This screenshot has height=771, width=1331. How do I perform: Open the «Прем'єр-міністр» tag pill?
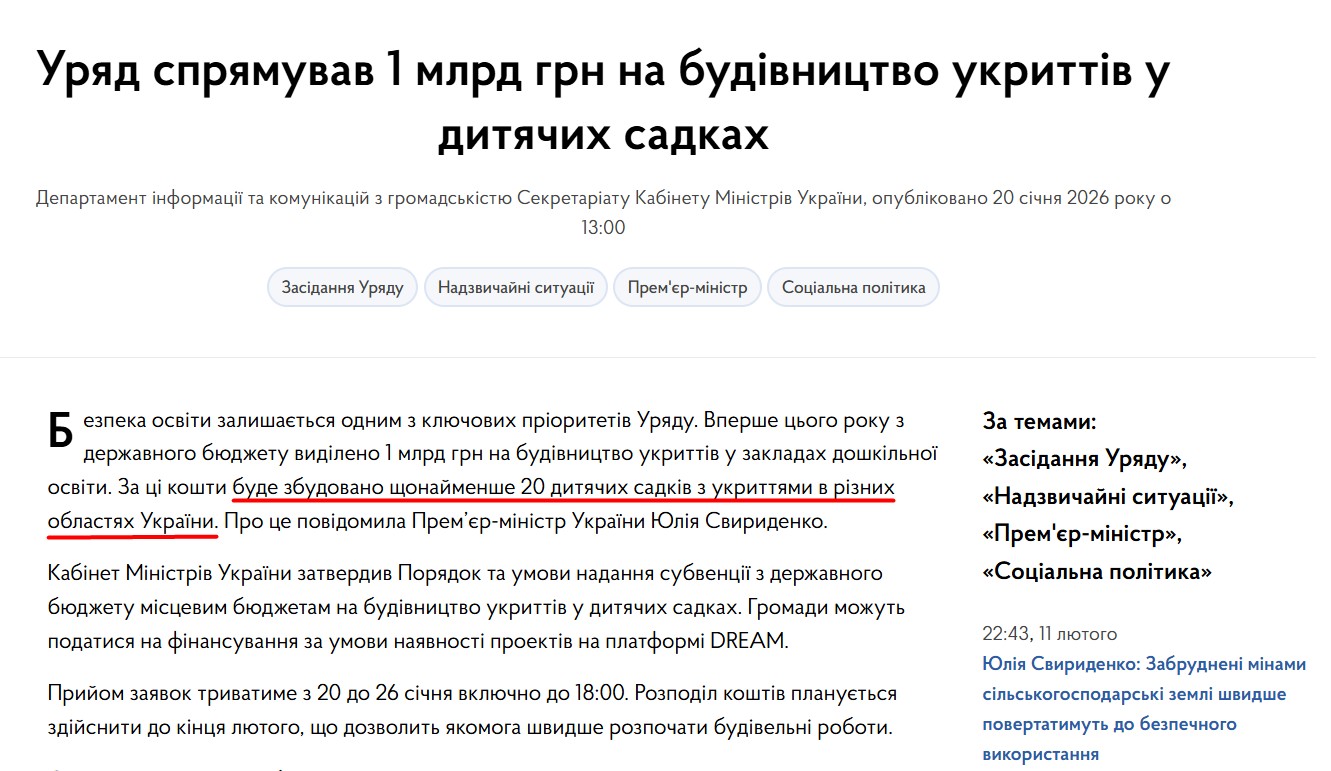(687, 287)
